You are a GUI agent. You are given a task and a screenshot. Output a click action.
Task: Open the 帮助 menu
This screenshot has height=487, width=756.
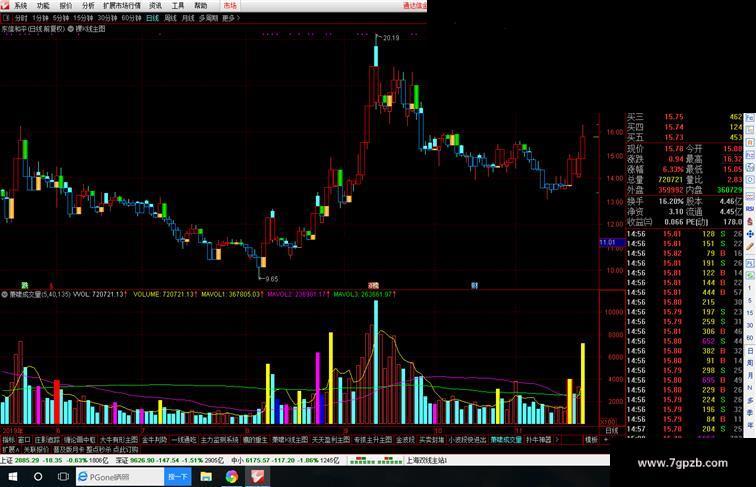201,6
